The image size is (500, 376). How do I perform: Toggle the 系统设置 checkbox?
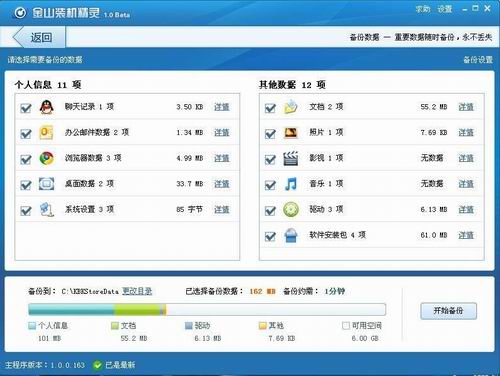(x=26, y=211)
